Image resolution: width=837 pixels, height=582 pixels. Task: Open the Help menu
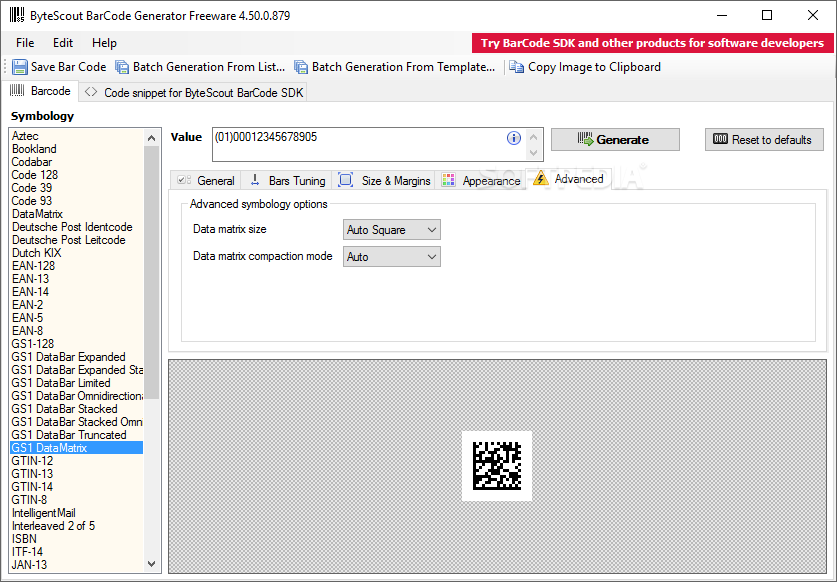(104, 43)
